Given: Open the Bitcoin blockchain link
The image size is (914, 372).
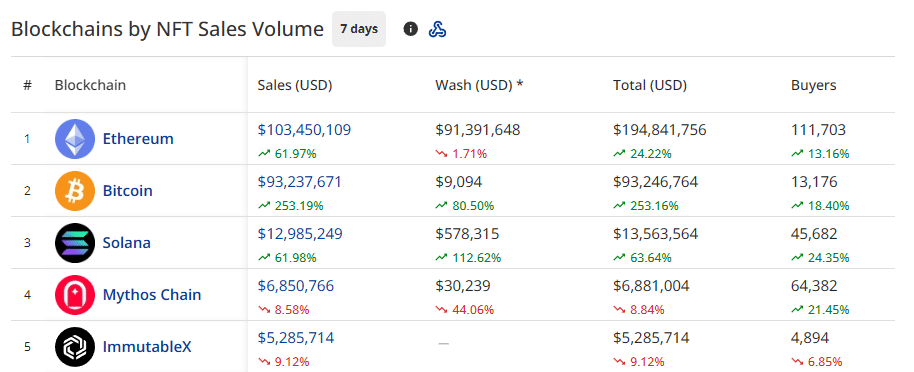Looking at the screenshot, I should tap(128, 191).
